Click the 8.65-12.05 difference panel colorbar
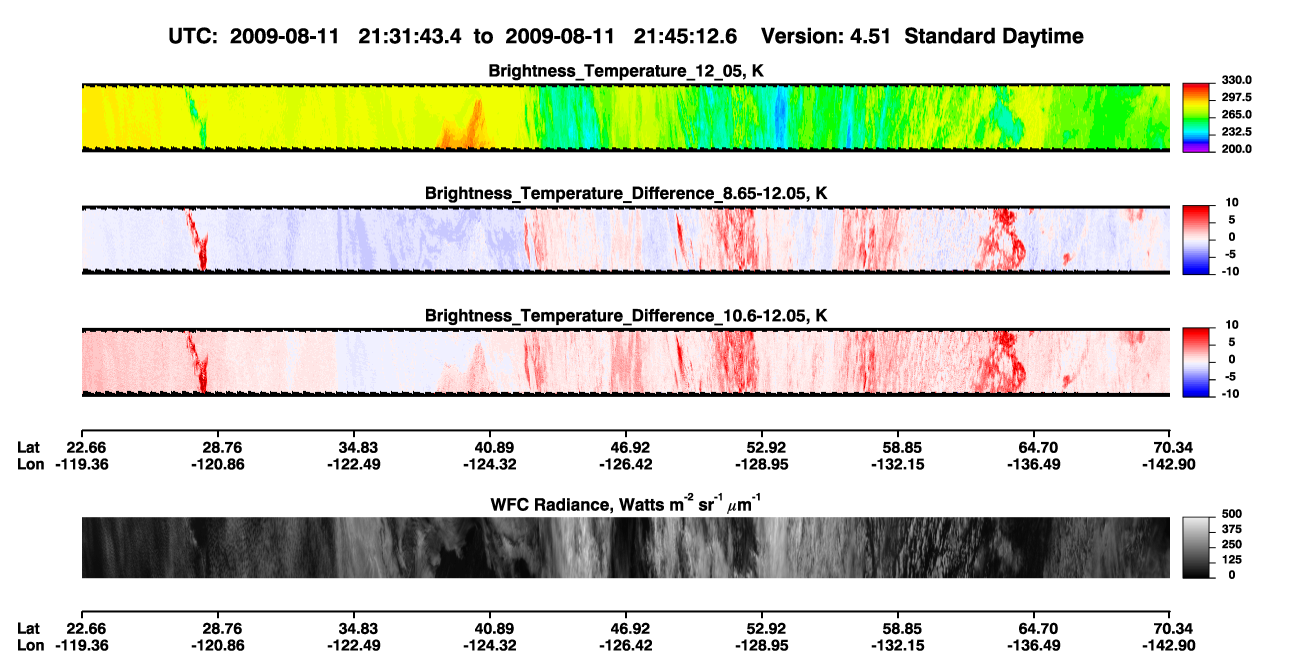1300x667 pixels. pos(1197,238)
